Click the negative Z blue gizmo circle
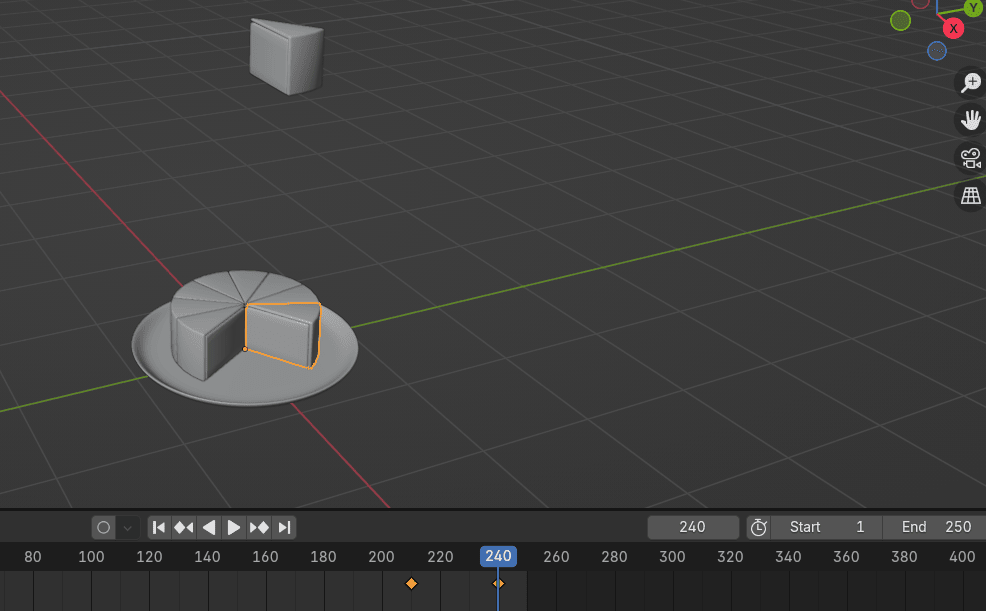The image size is (986, 611). tap(936, 51)
